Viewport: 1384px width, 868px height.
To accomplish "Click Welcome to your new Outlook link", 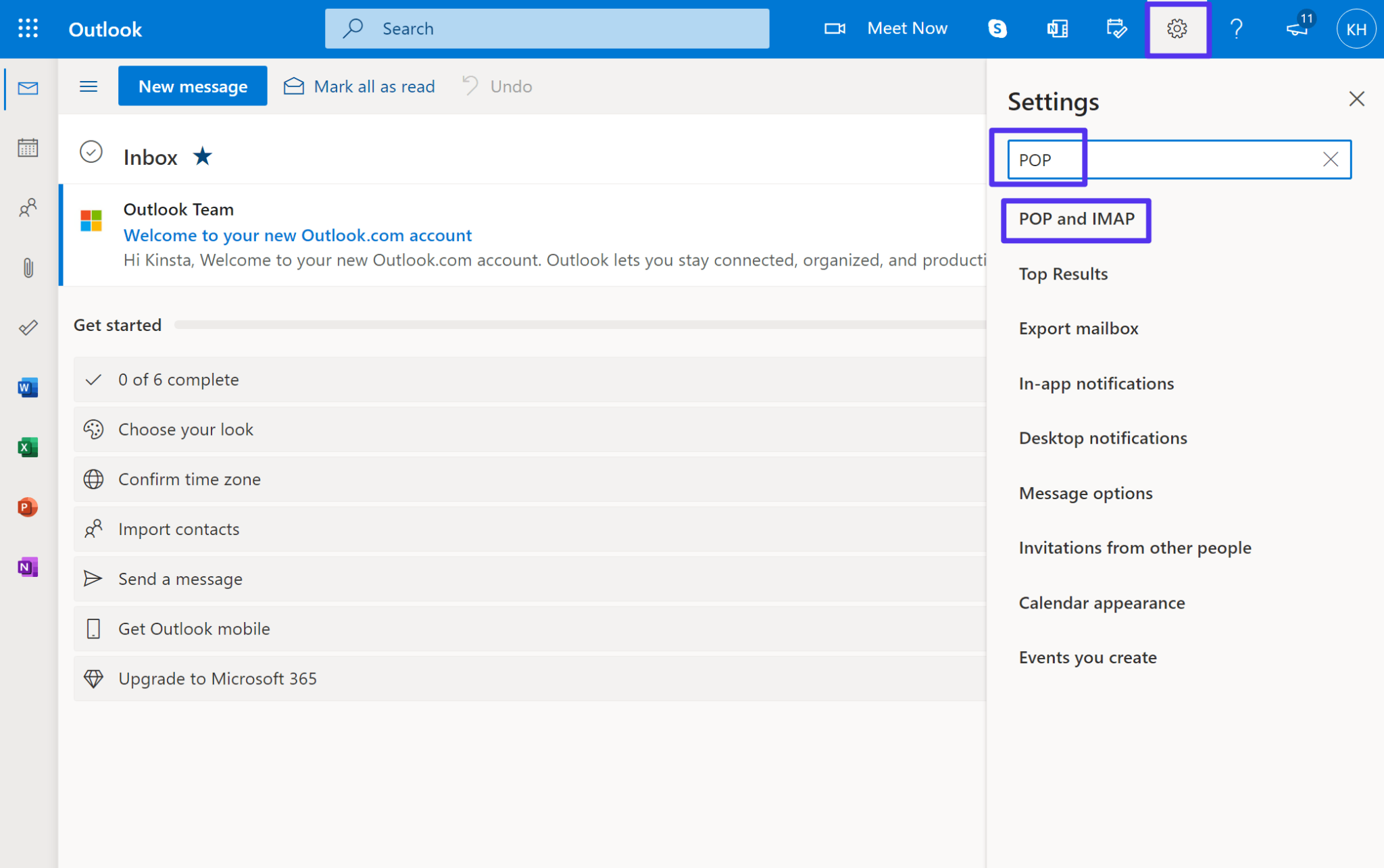I will tap(298, 234).
